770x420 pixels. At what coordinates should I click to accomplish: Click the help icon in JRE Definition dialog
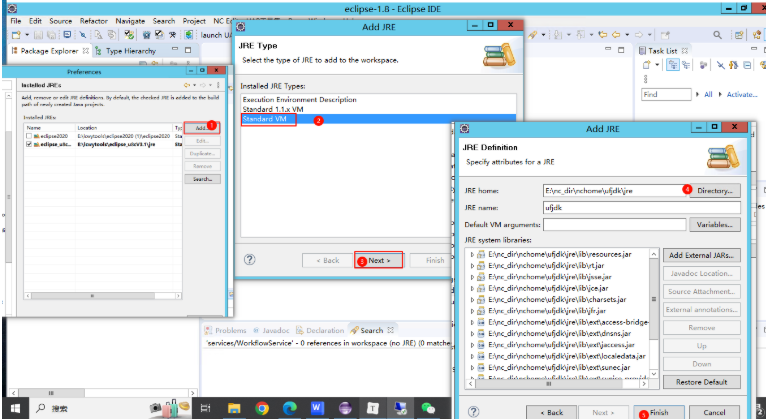pyautogui.click(x=473, y=412)
